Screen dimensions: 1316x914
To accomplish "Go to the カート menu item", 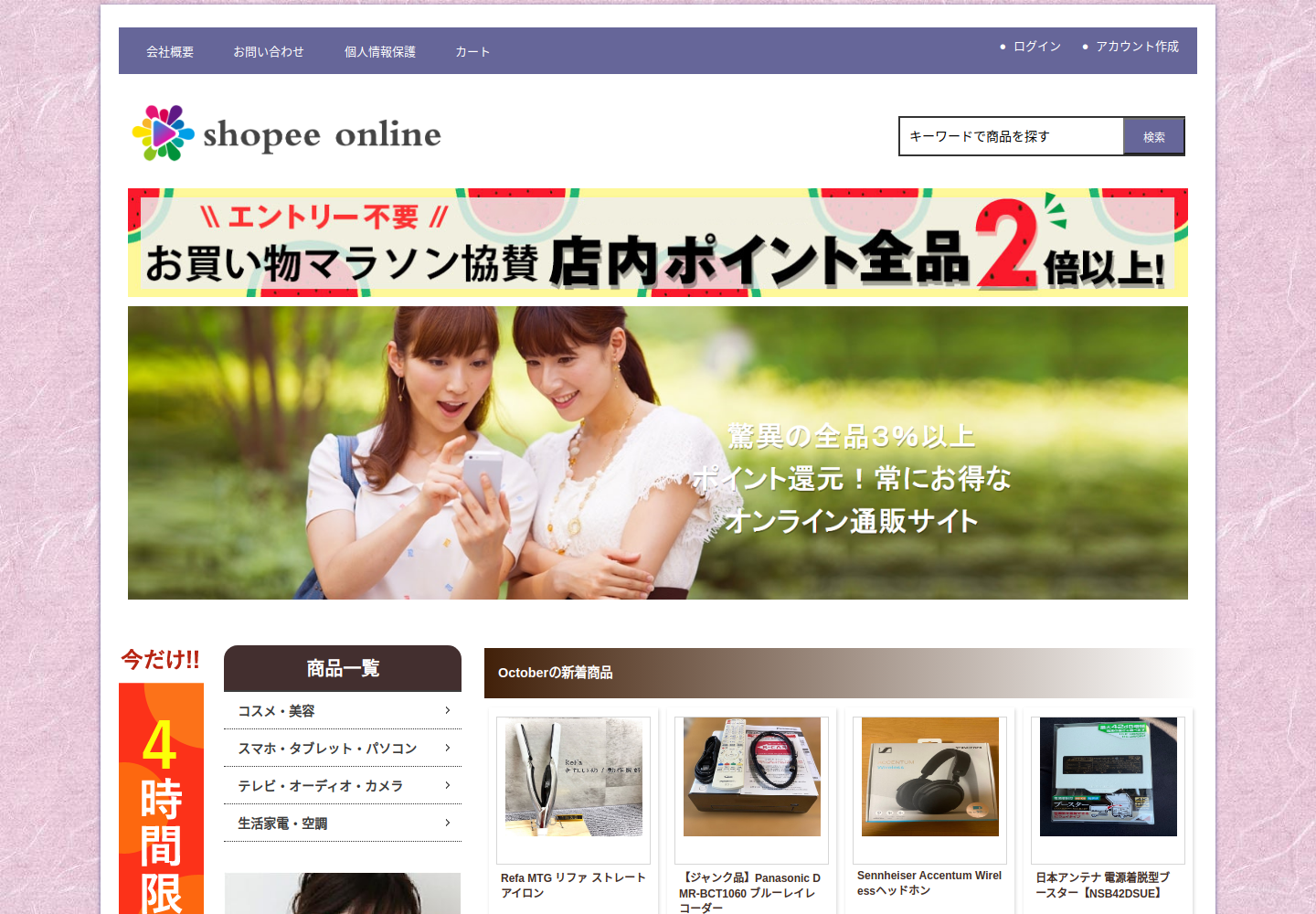I will [472, 52].
